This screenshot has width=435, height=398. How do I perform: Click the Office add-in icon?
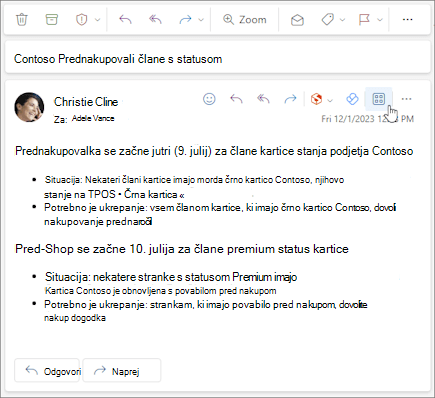click(316, 99)
